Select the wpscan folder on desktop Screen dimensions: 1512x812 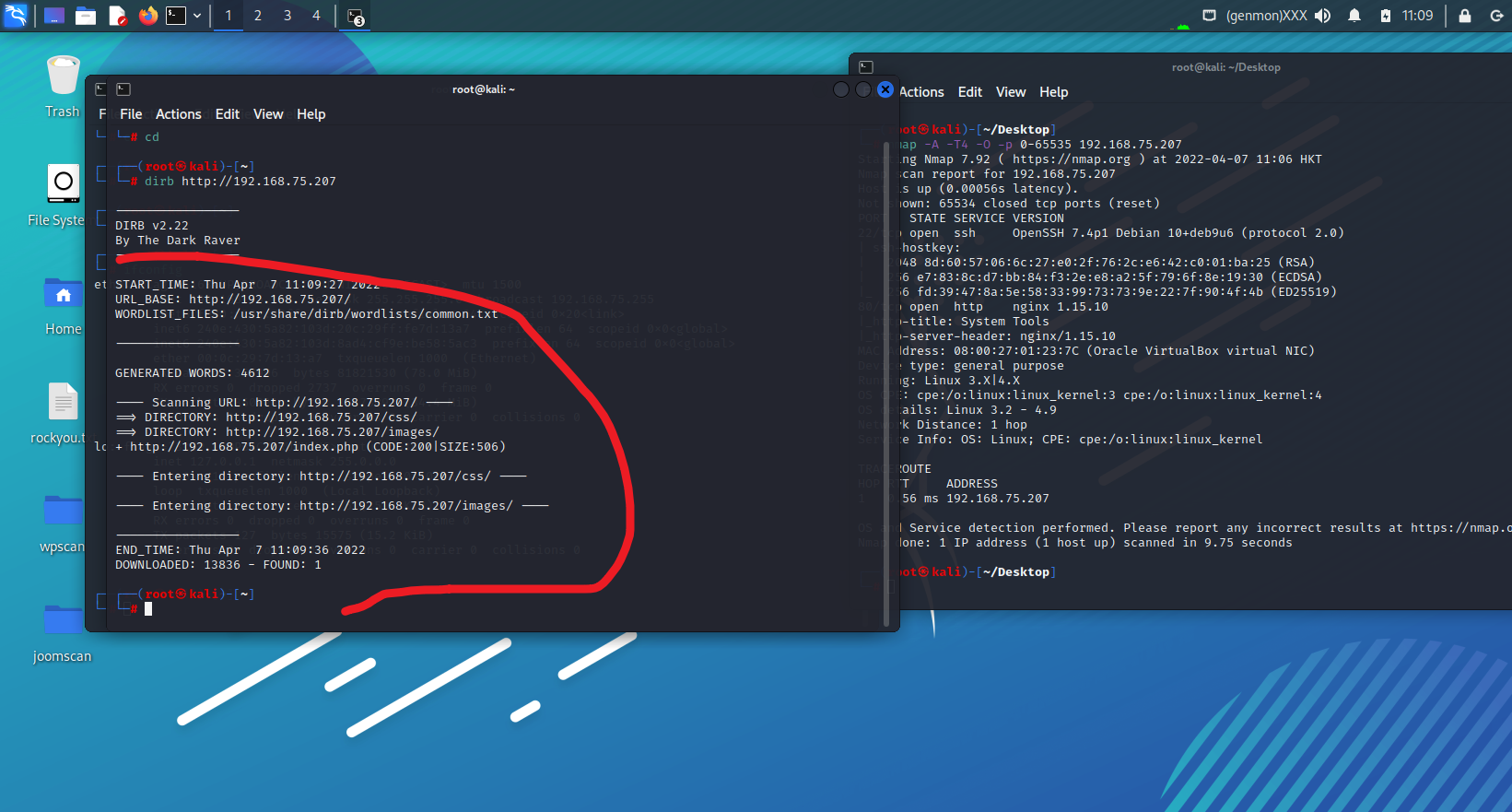(62, 523)
